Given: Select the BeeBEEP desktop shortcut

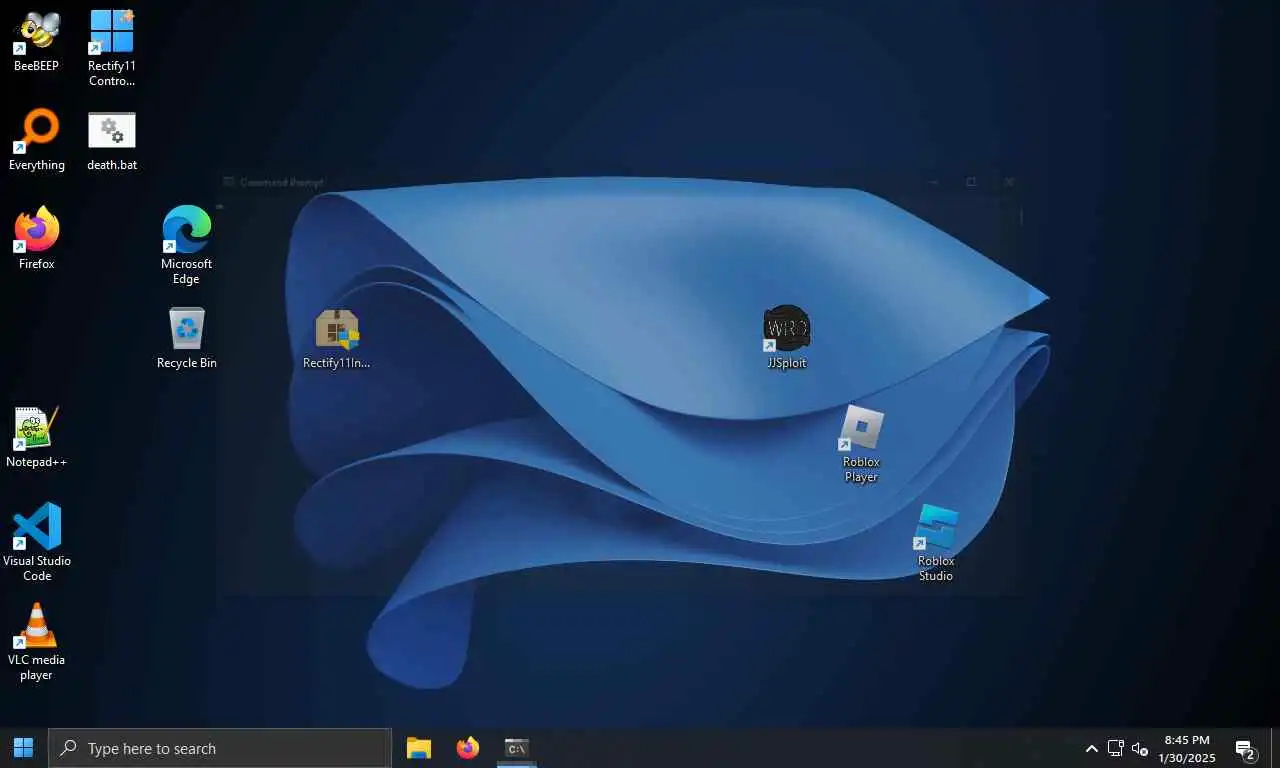Looking at the screenshot, I should [36, 42].
